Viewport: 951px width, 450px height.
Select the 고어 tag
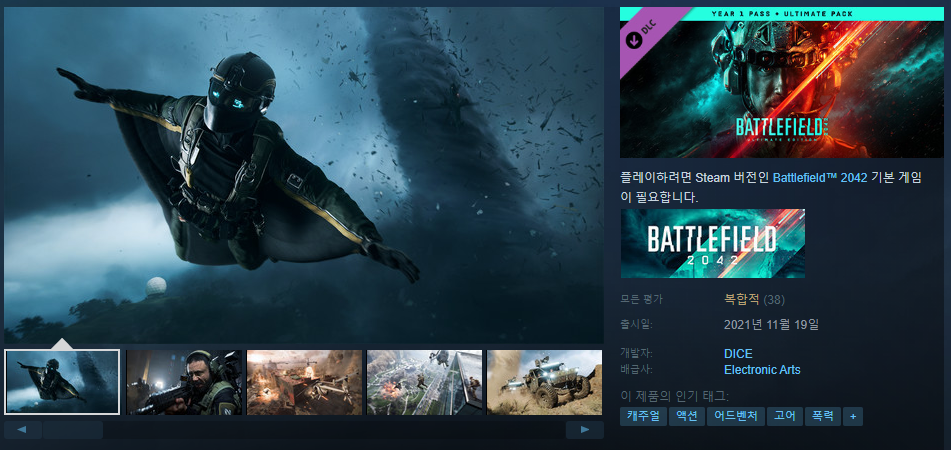pyautogui.click(x=785, y=417)
